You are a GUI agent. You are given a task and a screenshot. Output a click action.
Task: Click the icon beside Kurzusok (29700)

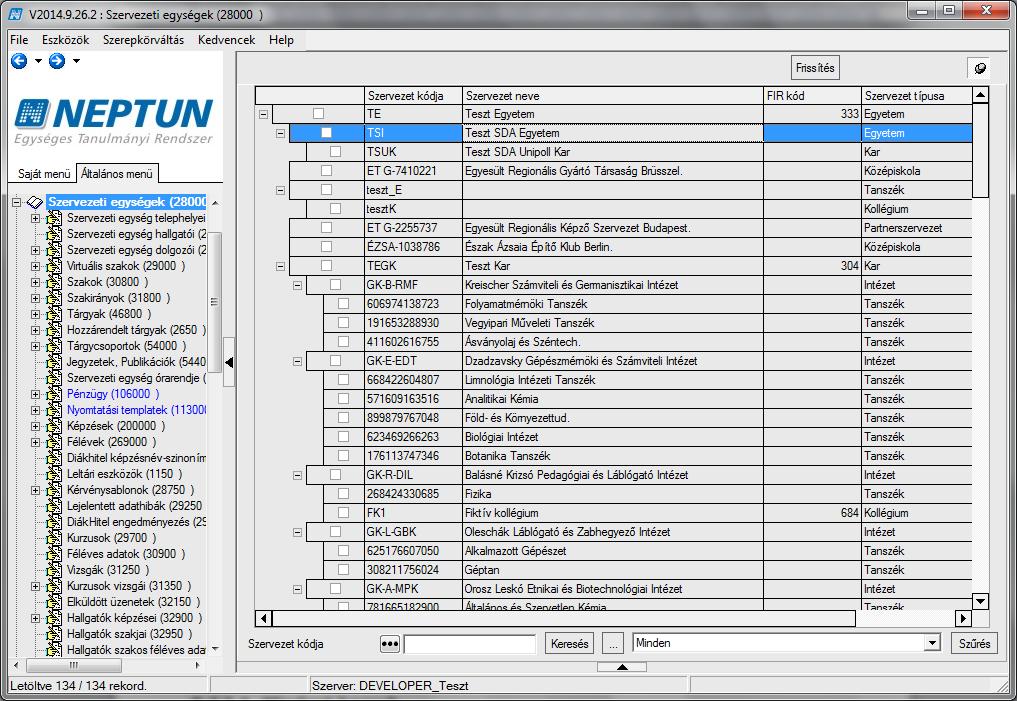pos(54,538)
